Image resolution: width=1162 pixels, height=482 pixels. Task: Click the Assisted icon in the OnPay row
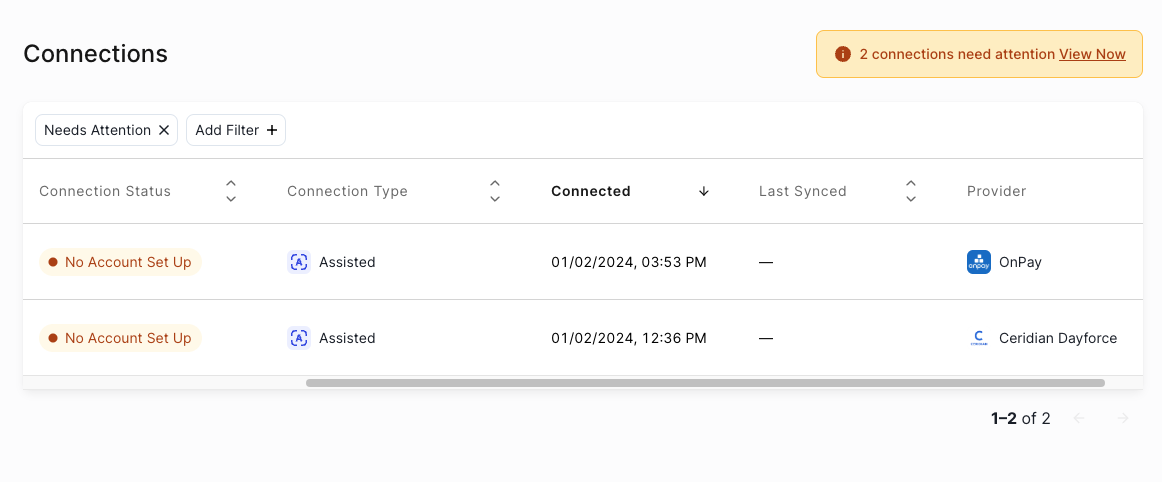click(299, 262)
